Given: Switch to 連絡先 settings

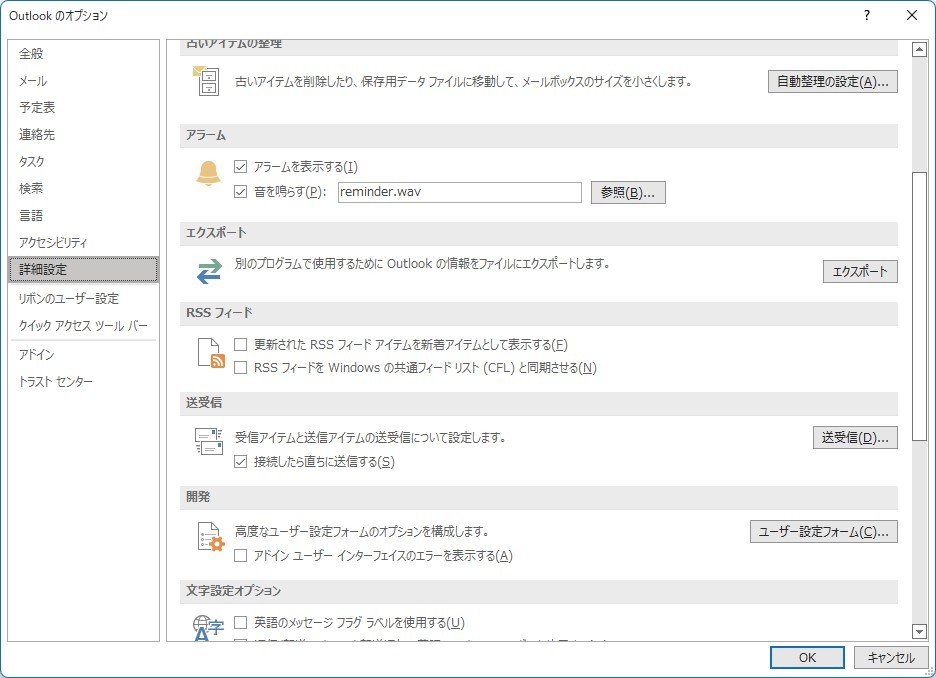Looking at the screenshot, I should point(84,134).
